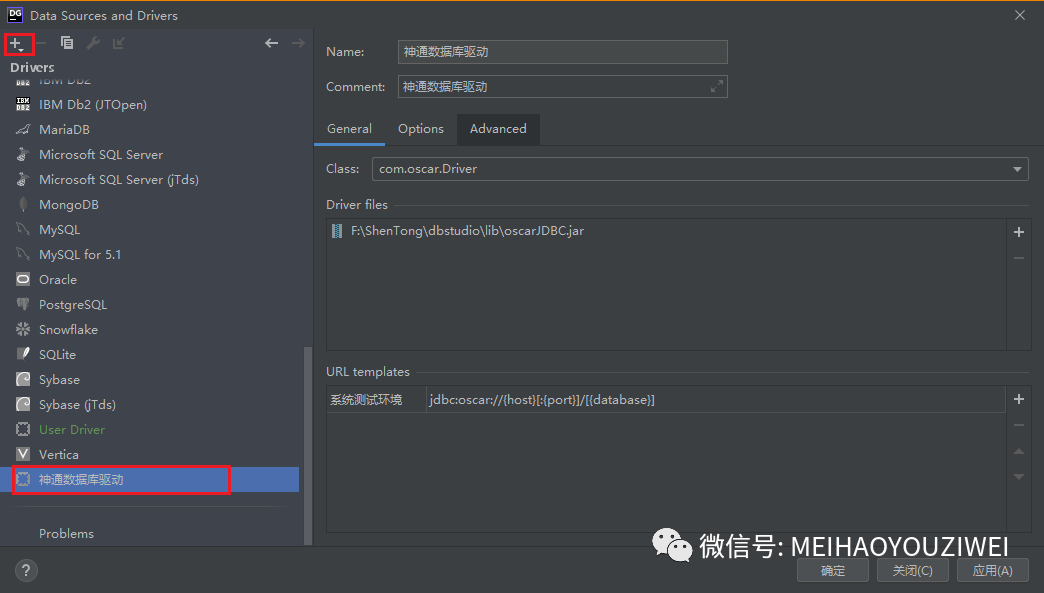Select Oracle driver
The height and width of the screenshot is (593, 1044).
[150, 280]
